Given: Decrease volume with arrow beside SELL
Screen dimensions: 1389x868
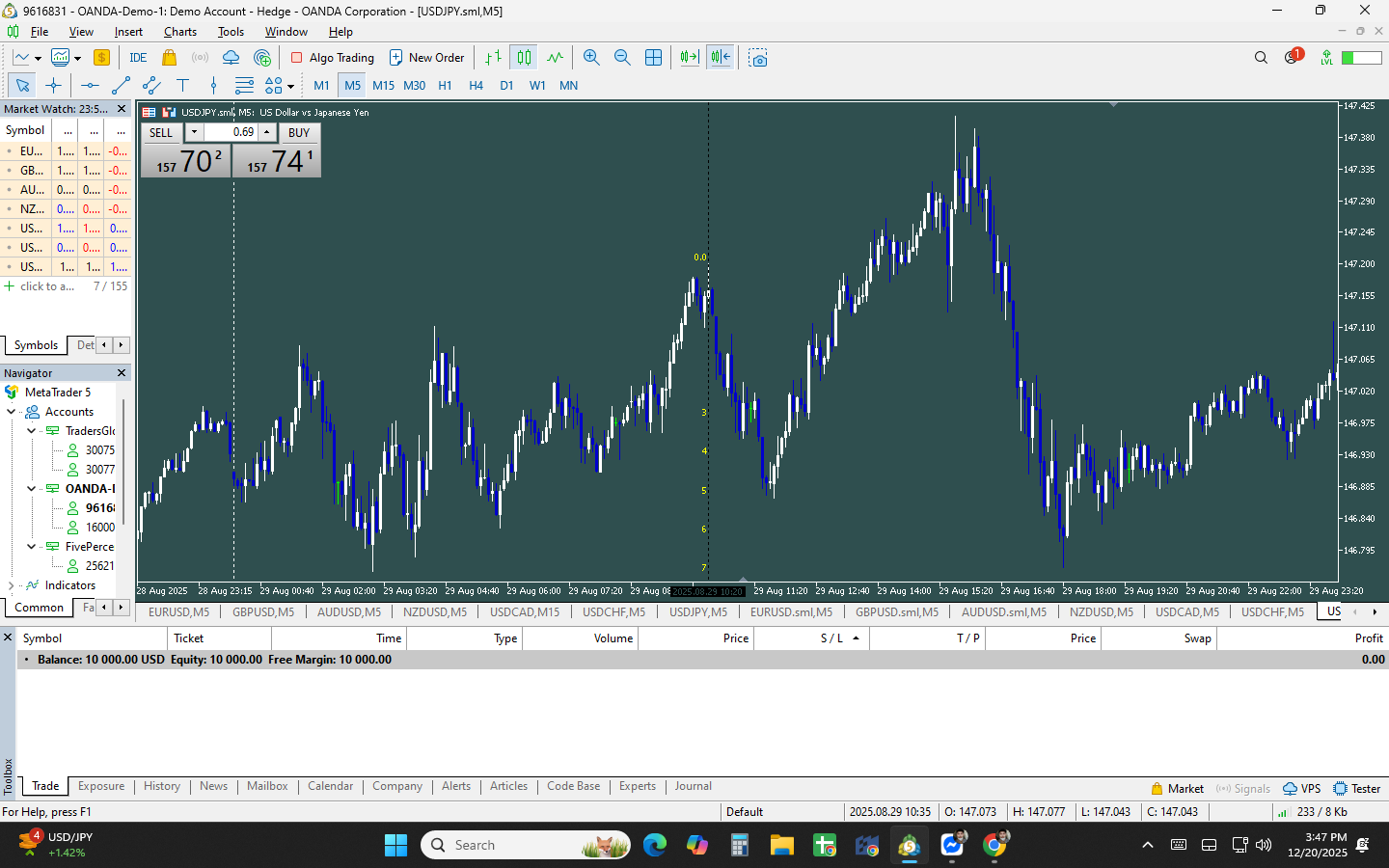Looking at the screenshot, I should pyautogui.click(x=194, y=132).
